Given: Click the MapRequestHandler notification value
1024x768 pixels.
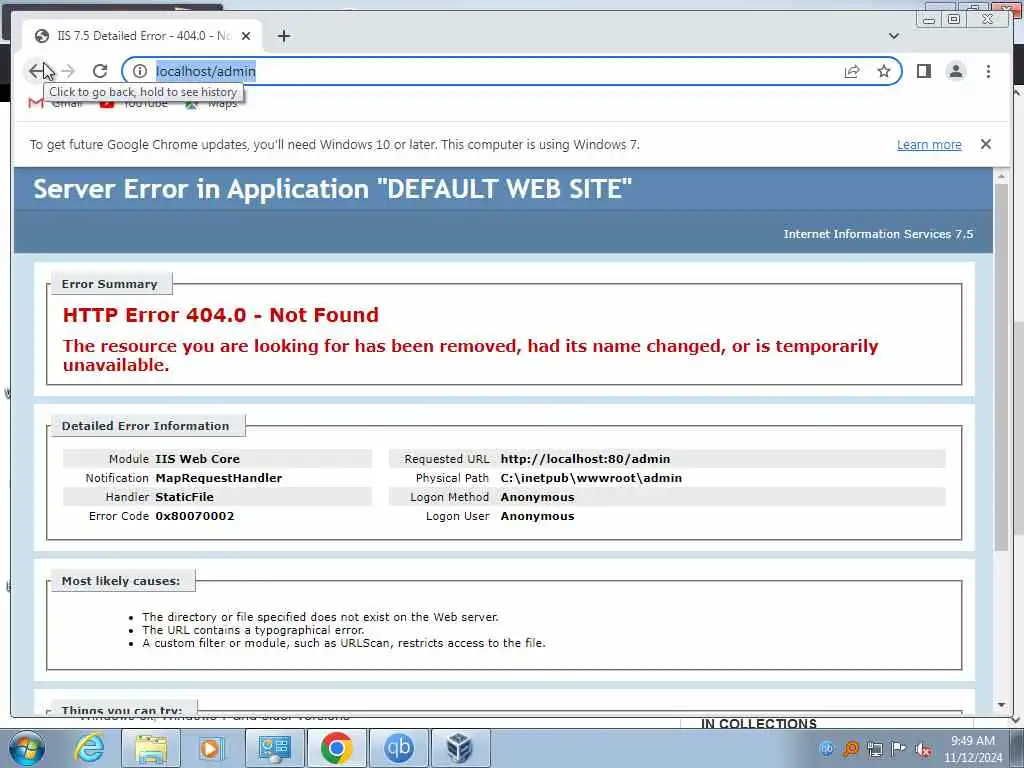Looking at the screenshot, I should tap(219, 478).
